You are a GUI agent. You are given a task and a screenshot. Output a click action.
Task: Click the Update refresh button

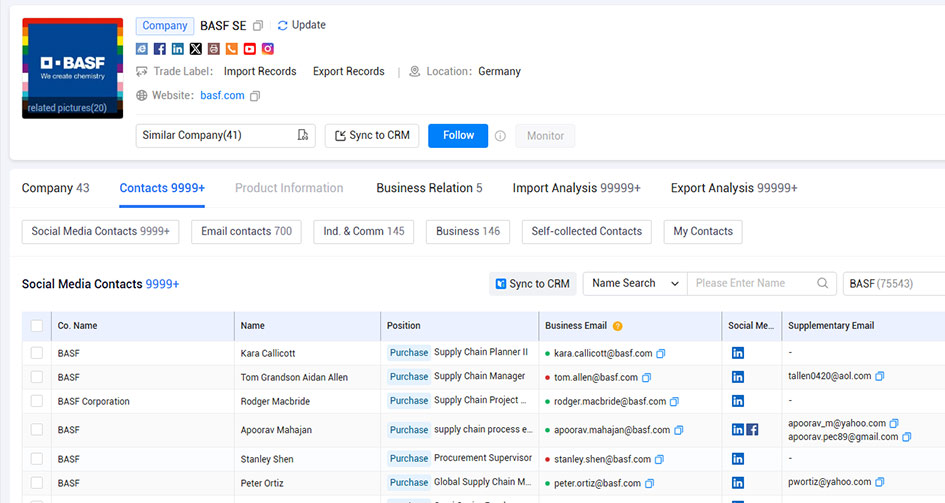pyautogui.click(x=301, y=25)
